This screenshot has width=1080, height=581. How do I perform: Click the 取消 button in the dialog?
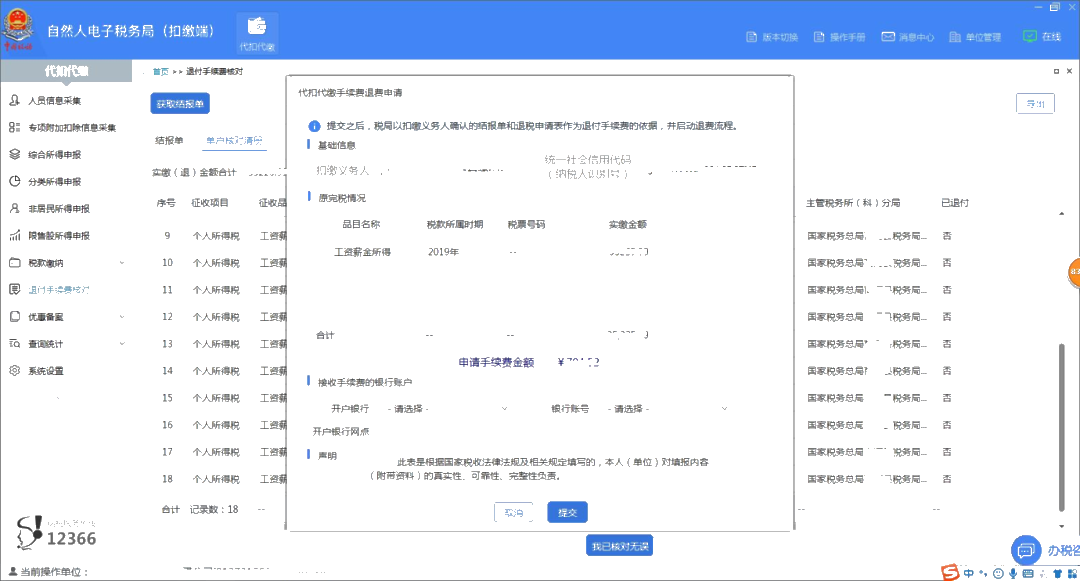(x=514, y=512)
